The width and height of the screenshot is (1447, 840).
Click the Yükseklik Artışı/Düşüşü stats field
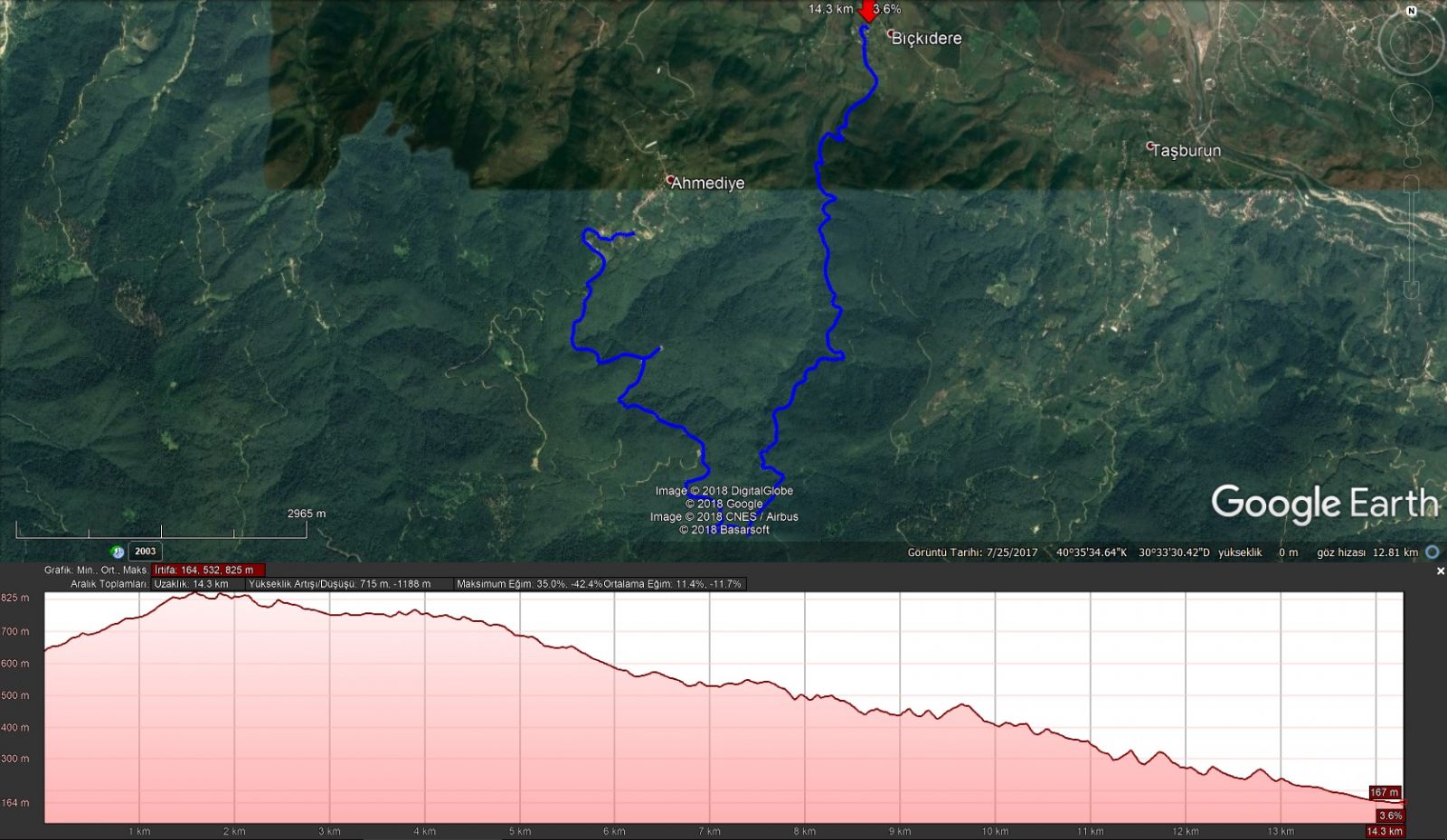coord(348,584)
